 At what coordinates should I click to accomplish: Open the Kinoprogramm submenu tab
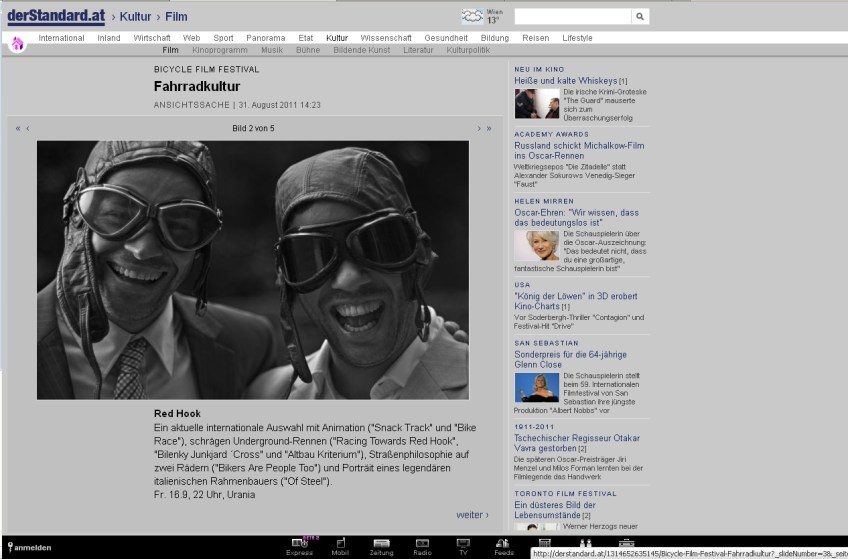pos(219,49)
